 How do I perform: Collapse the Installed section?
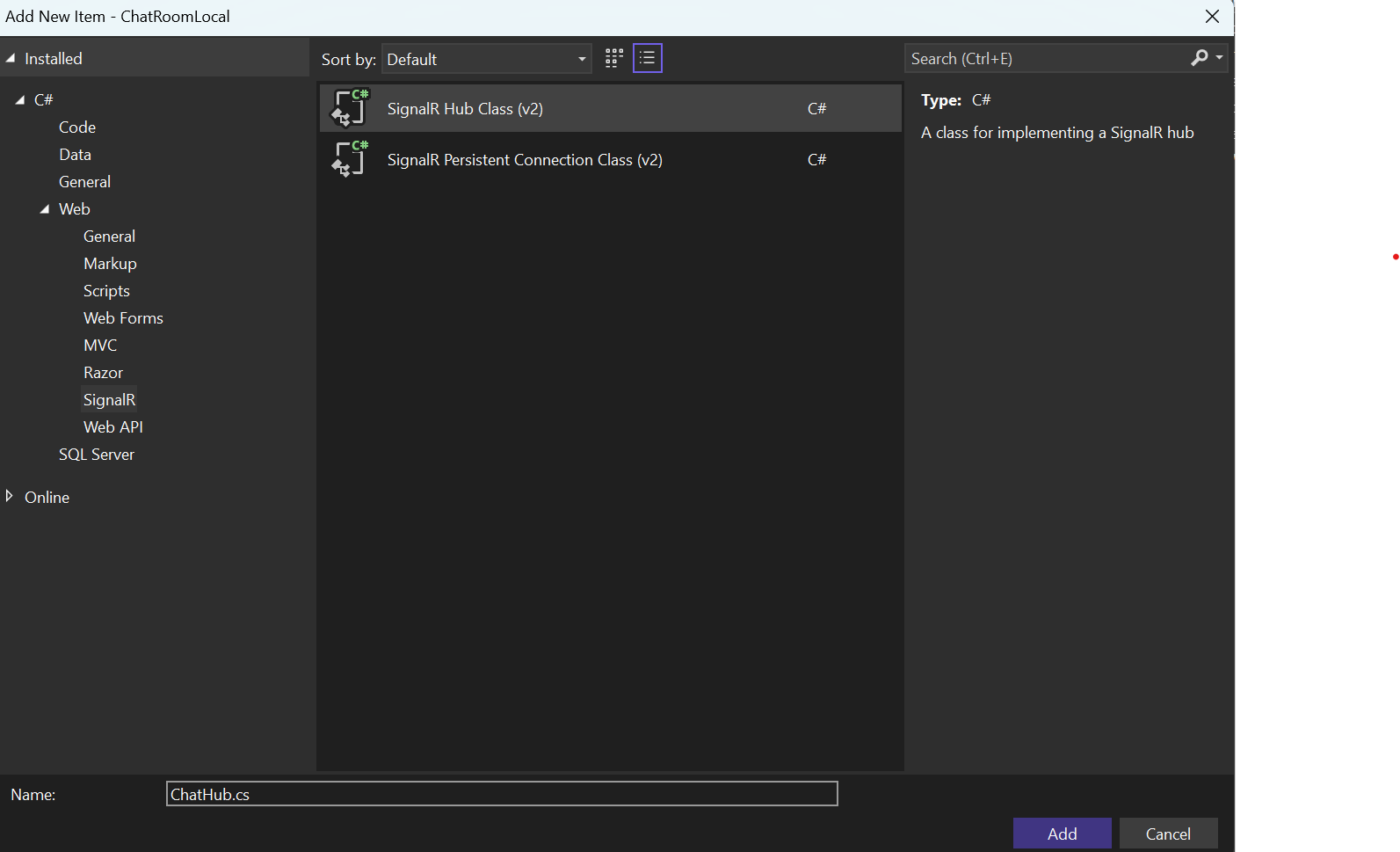click(11, 59)
